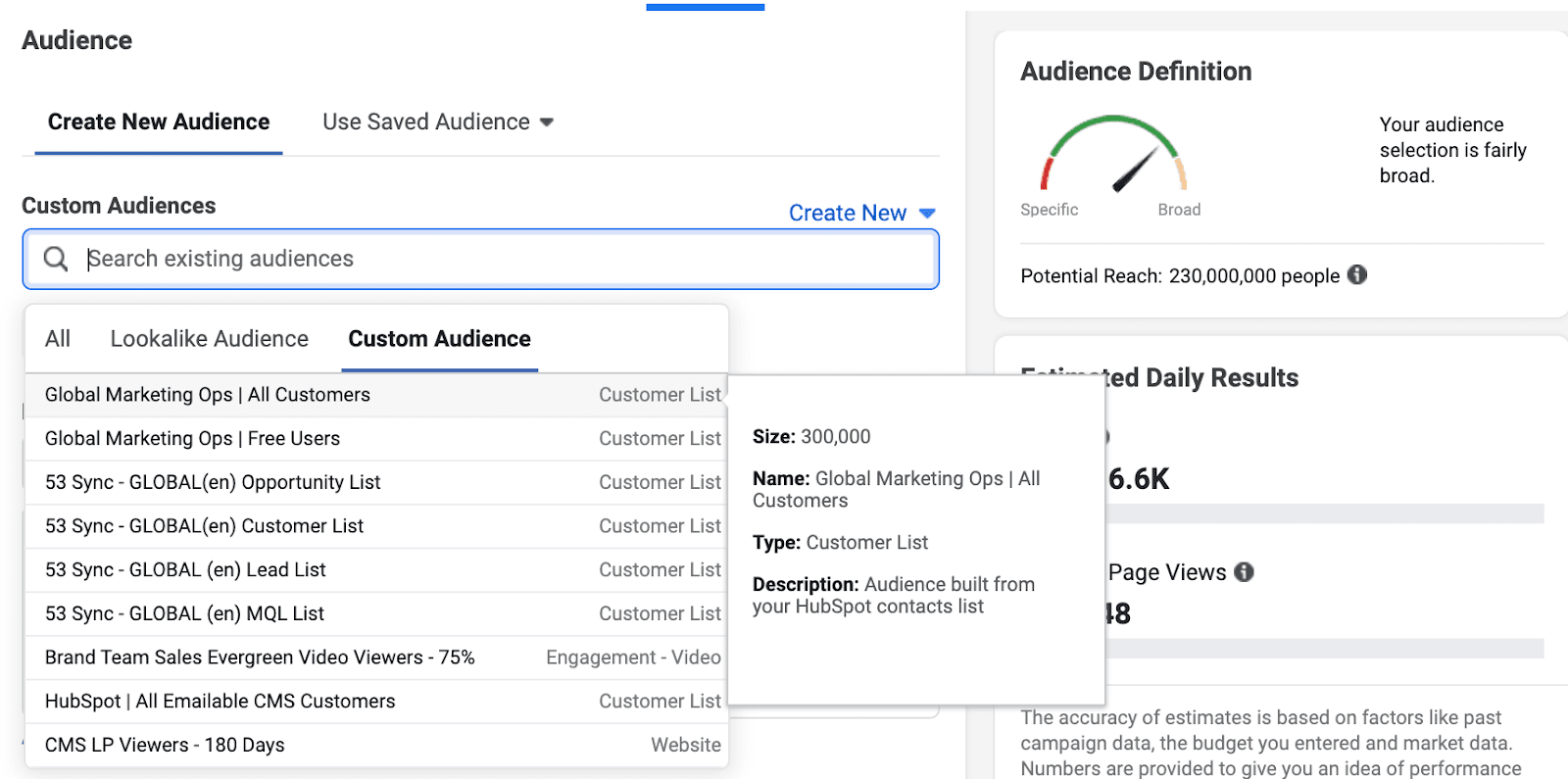Select Brand Team Sales Evergreen Video Viewers

tap(260, 657)
